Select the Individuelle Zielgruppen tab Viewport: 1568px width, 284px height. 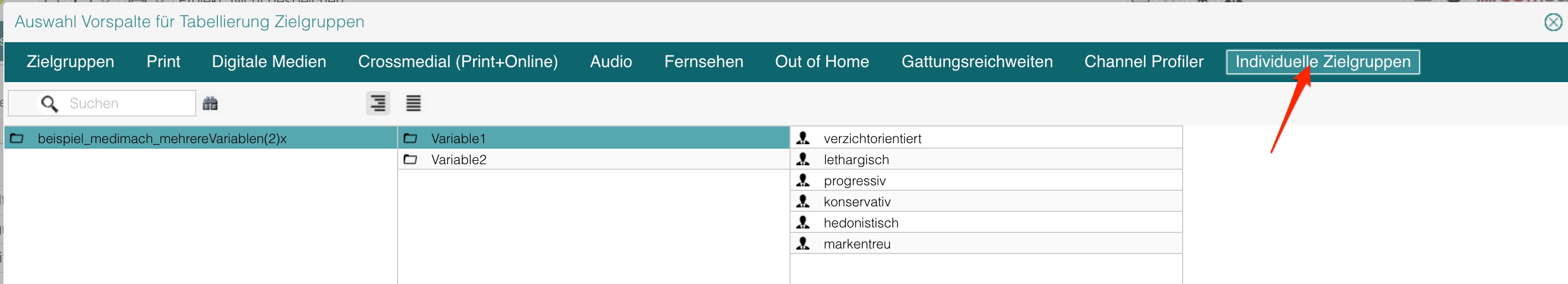coord(1322,62)
